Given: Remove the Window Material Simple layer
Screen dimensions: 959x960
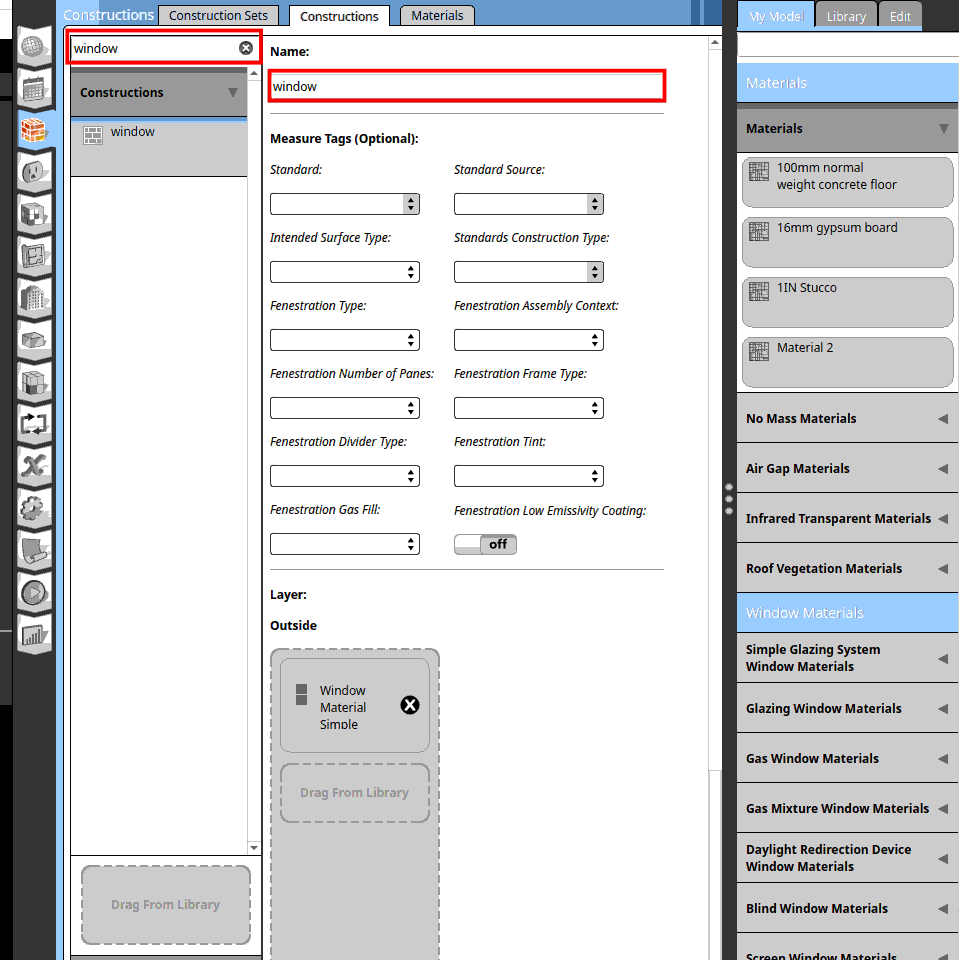Looking at the screenshot, I should (409, 705).
